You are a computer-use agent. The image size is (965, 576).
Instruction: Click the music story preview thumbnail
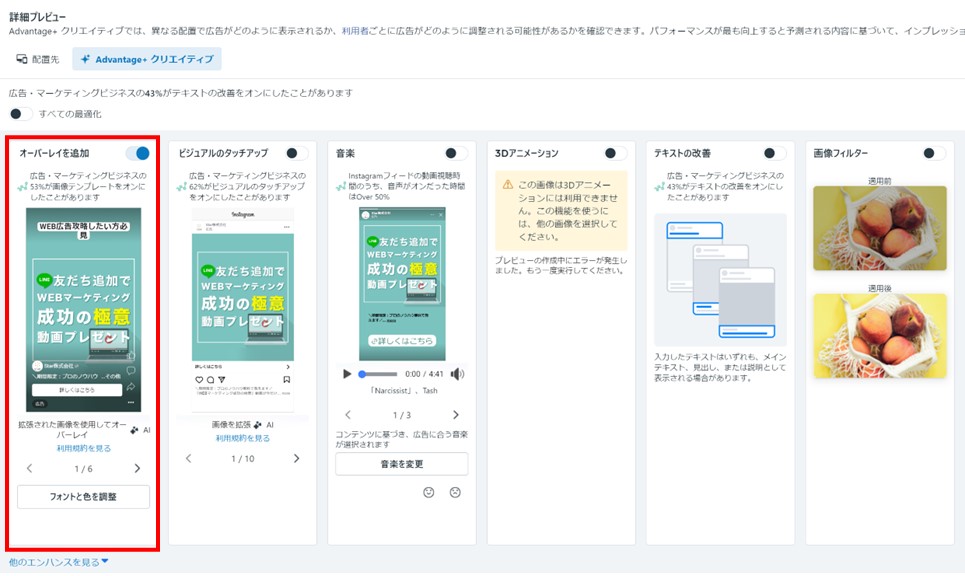(x=402, y=284)
